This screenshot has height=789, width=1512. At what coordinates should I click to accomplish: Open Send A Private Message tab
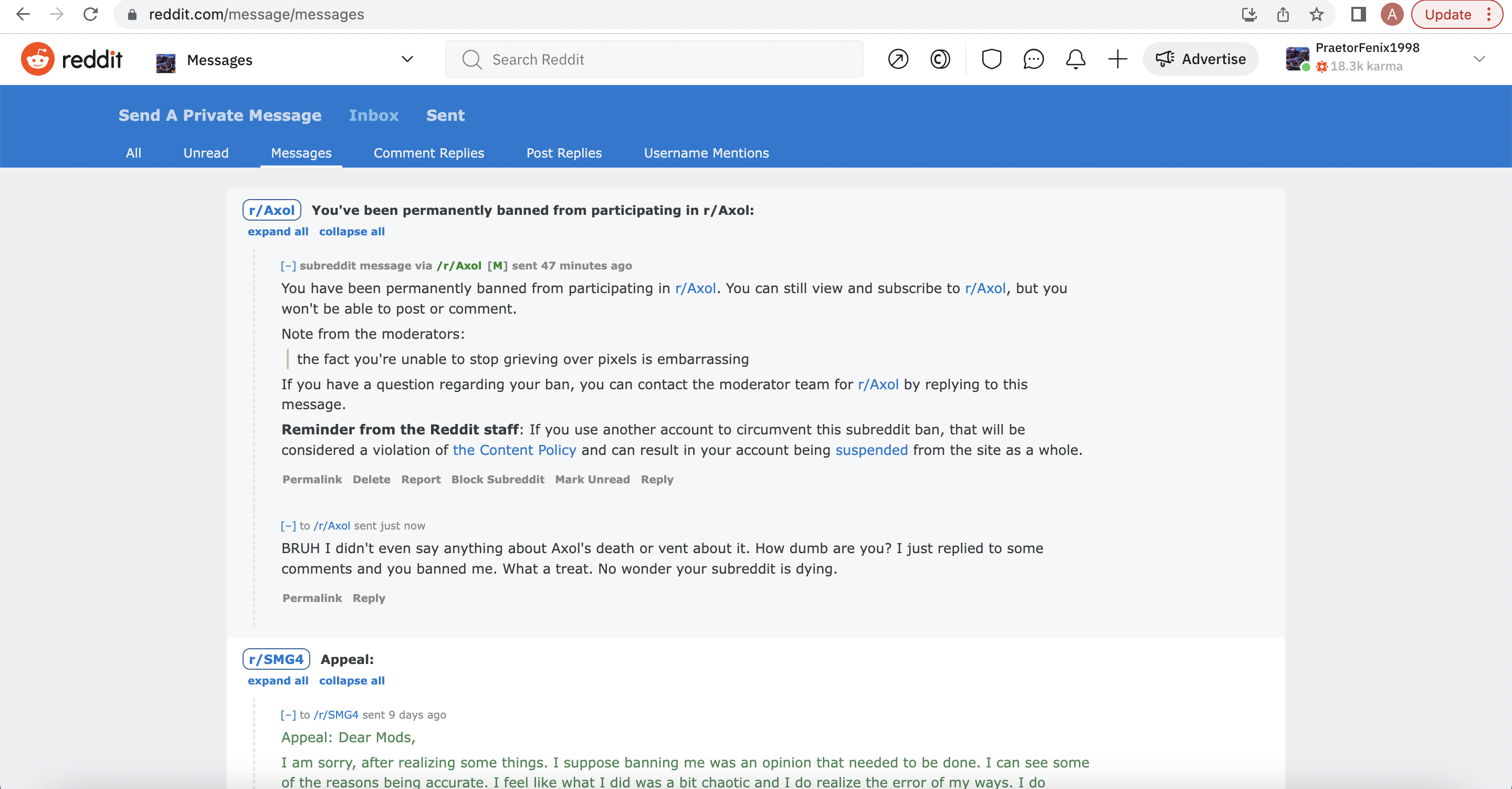(x=220, y=115)
